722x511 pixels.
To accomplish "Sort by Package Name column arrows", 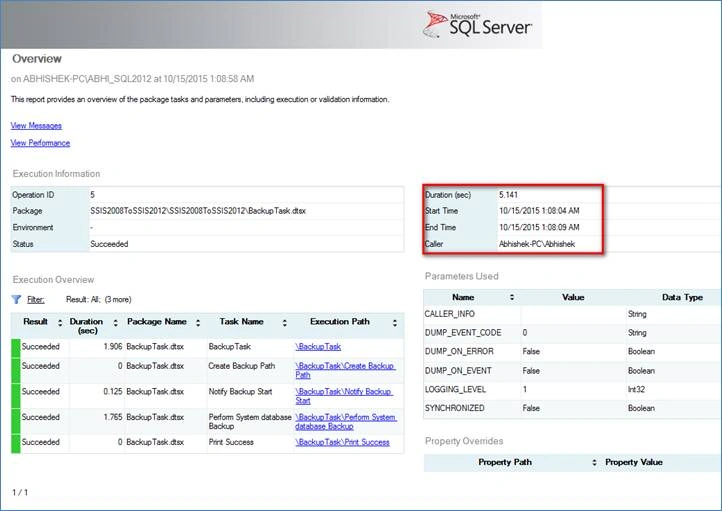I will pos(198,323).
